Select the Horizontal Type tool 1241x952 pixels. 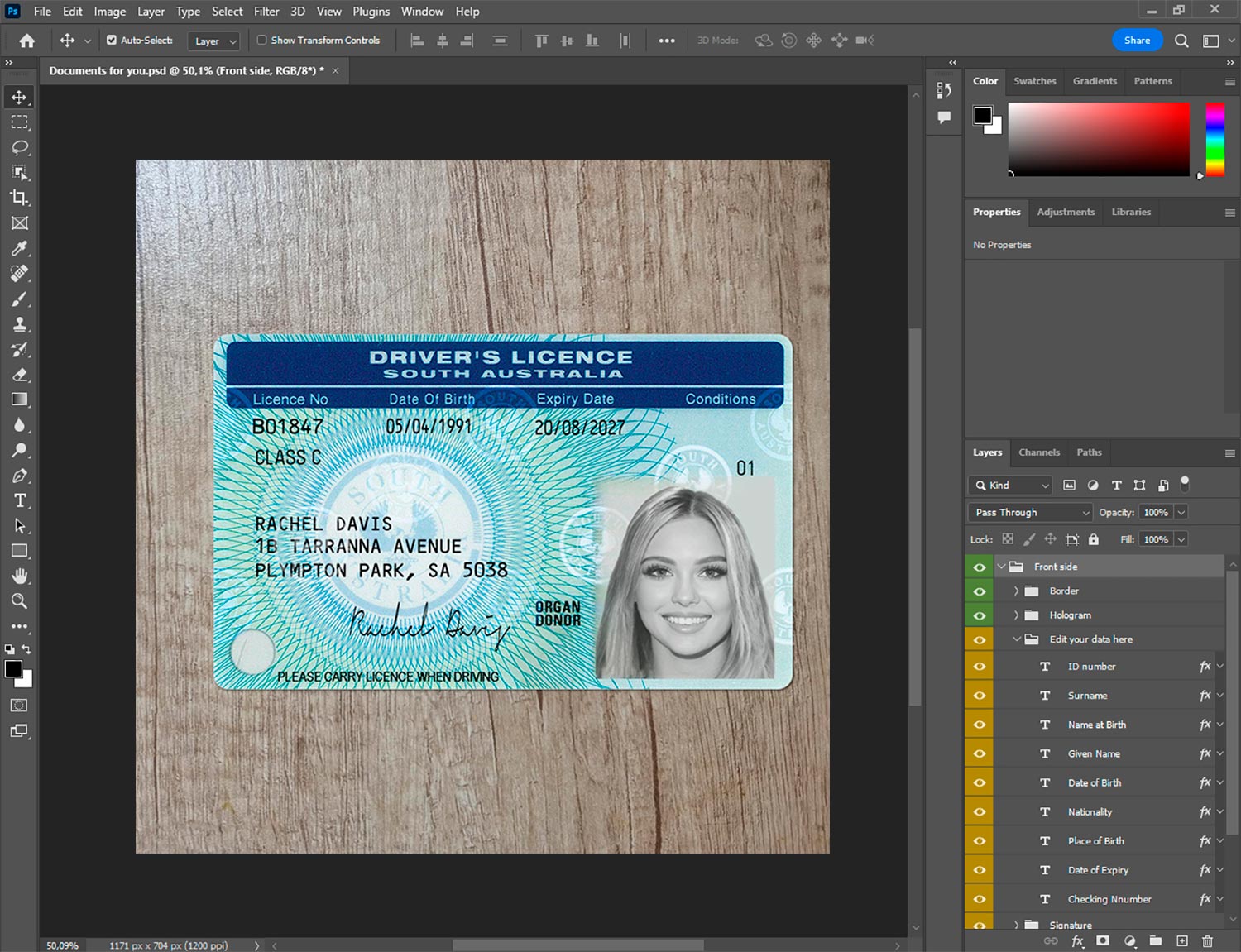coord(19,500)
